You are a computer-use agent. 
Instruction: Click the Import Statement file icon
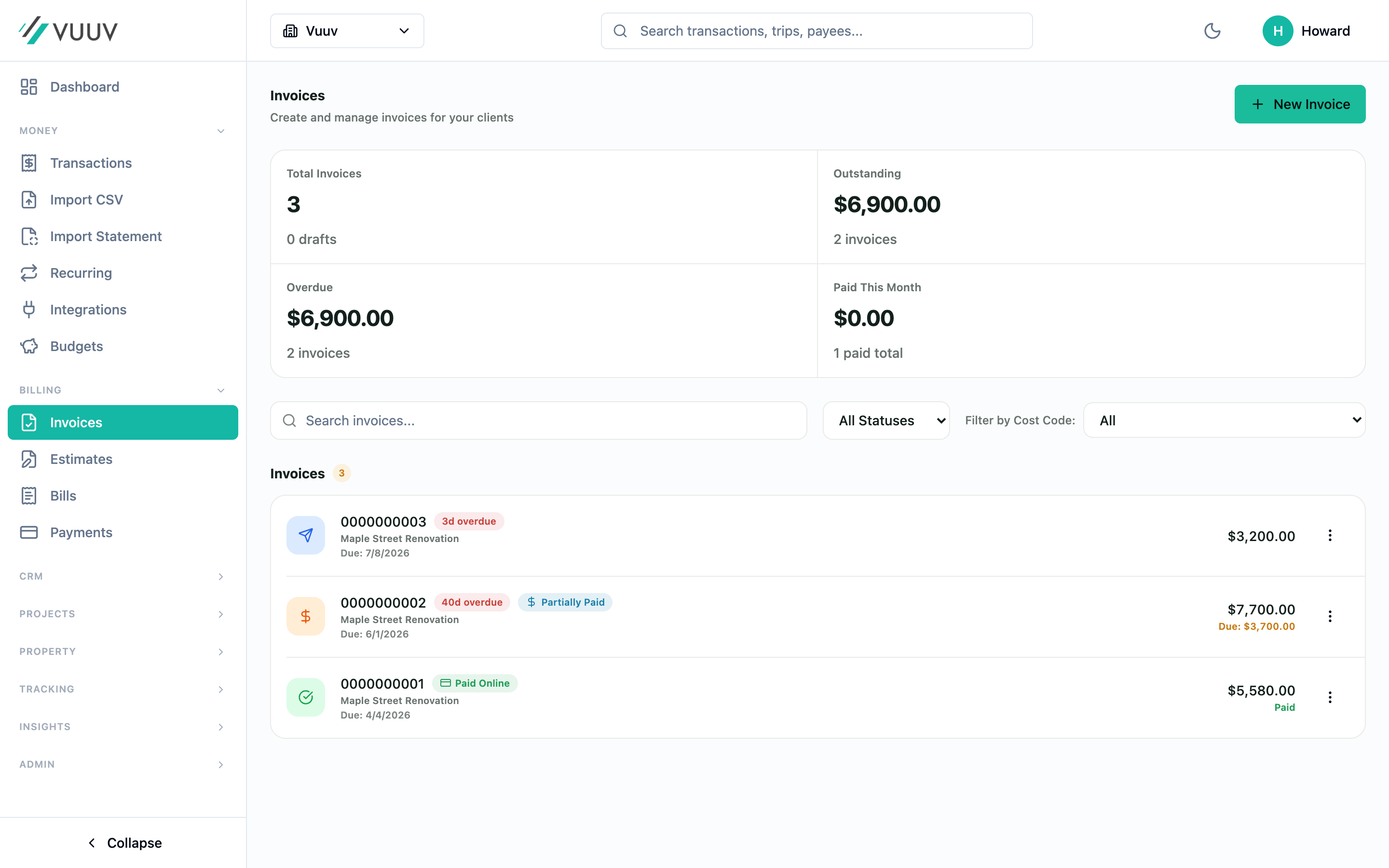click(29, 236)
